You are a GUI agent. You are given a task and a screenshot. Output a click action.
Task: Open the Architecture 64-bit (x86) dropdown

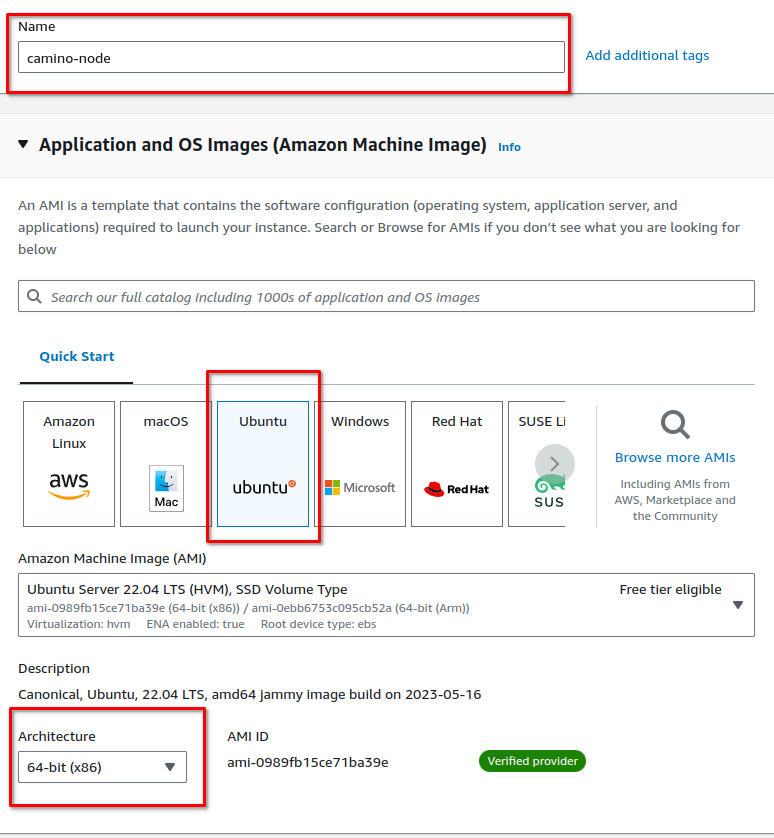(x=102, y=767)
